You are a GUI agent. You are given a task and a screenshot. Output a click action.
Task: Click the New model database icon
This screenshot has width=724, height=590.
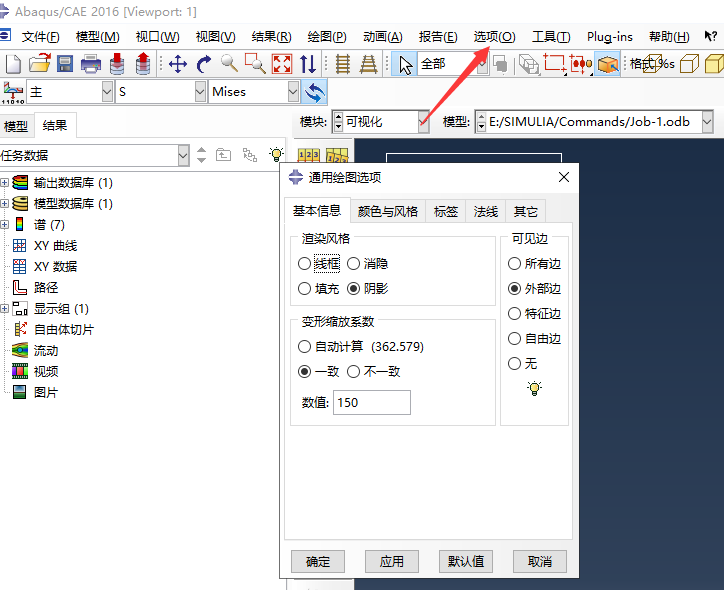point(12,64)
